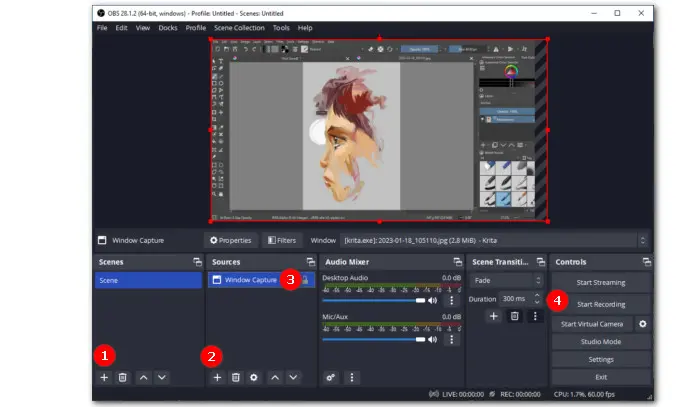Undock the Controls panel
The width and height of the screenshot is (700, 407).
coord(646,262)
